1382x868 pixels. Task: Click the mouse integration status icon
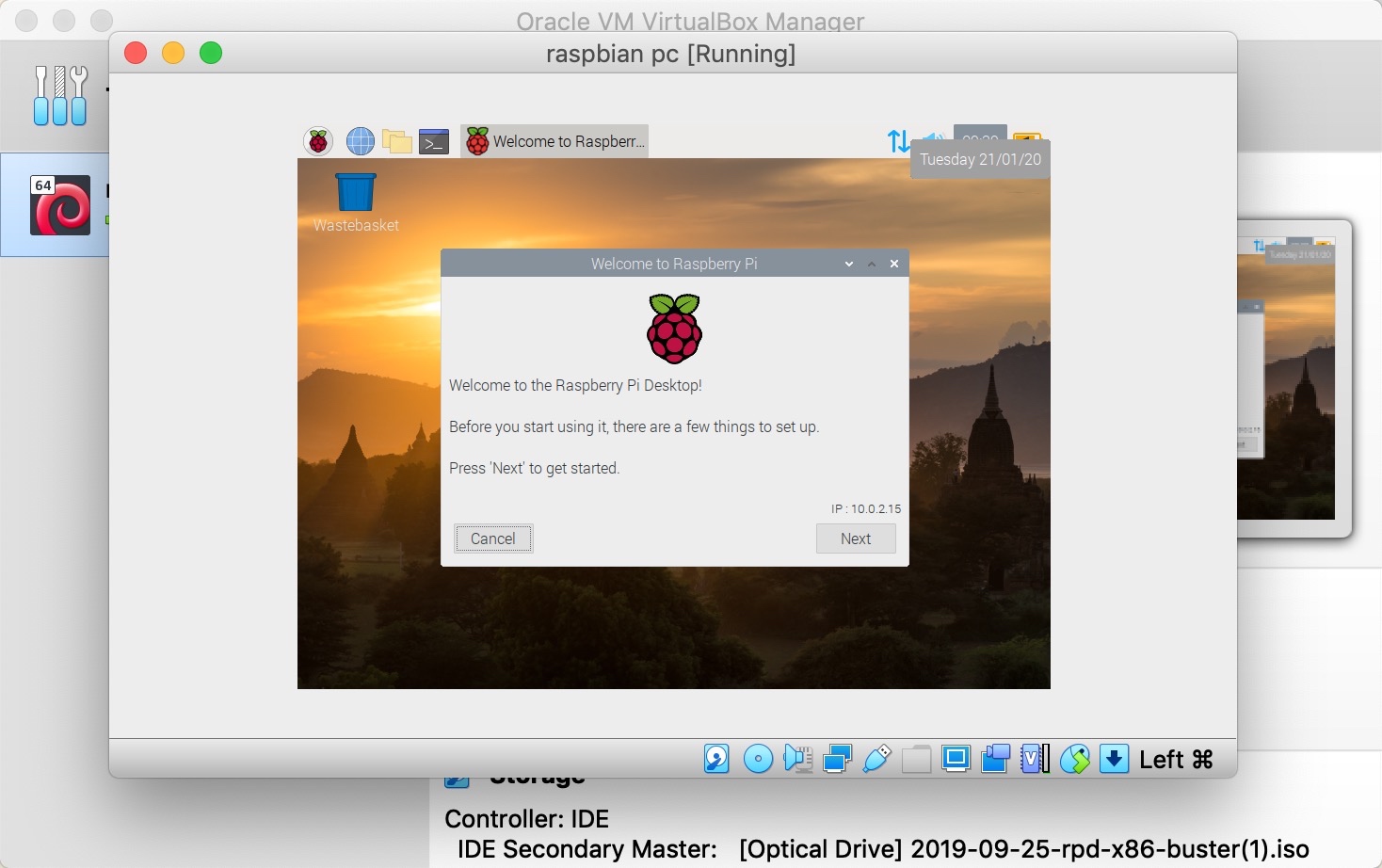click(1074, 759)
